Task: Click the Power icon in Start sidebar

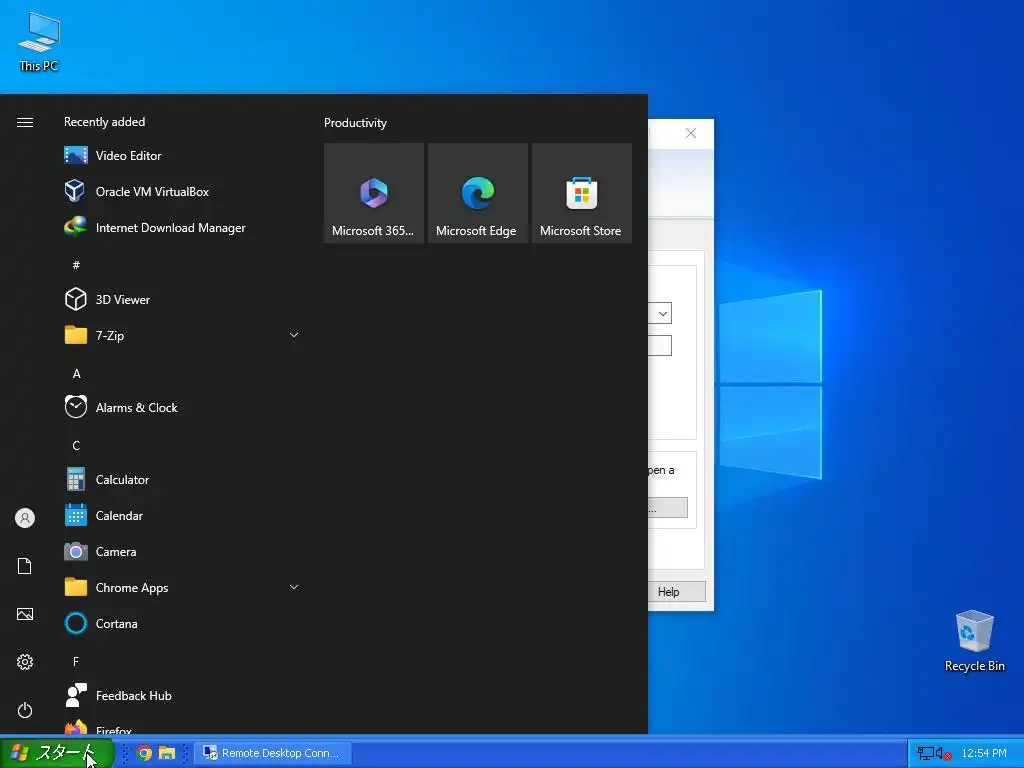Action: click(x=25, y=710)
